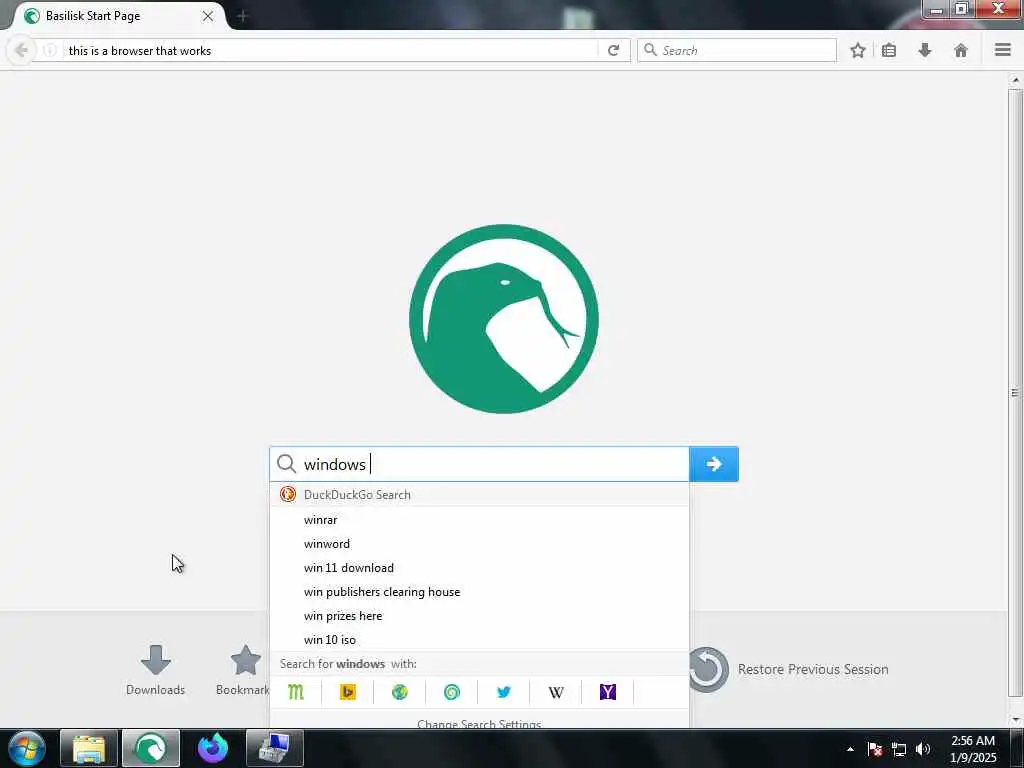
Task: Search with the Bing icon
Action: [x=347, y=692]
